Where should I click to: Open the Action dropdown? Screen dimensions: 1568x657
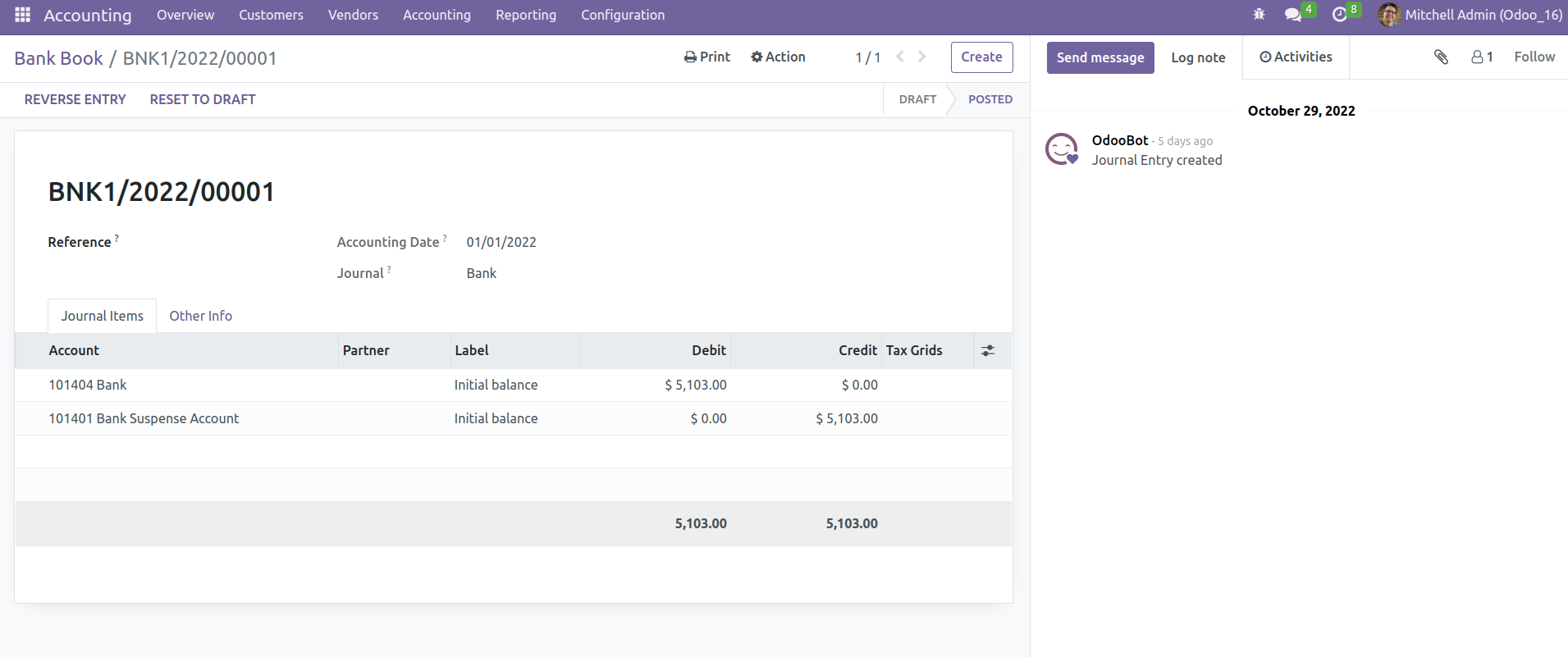point(778,57)
